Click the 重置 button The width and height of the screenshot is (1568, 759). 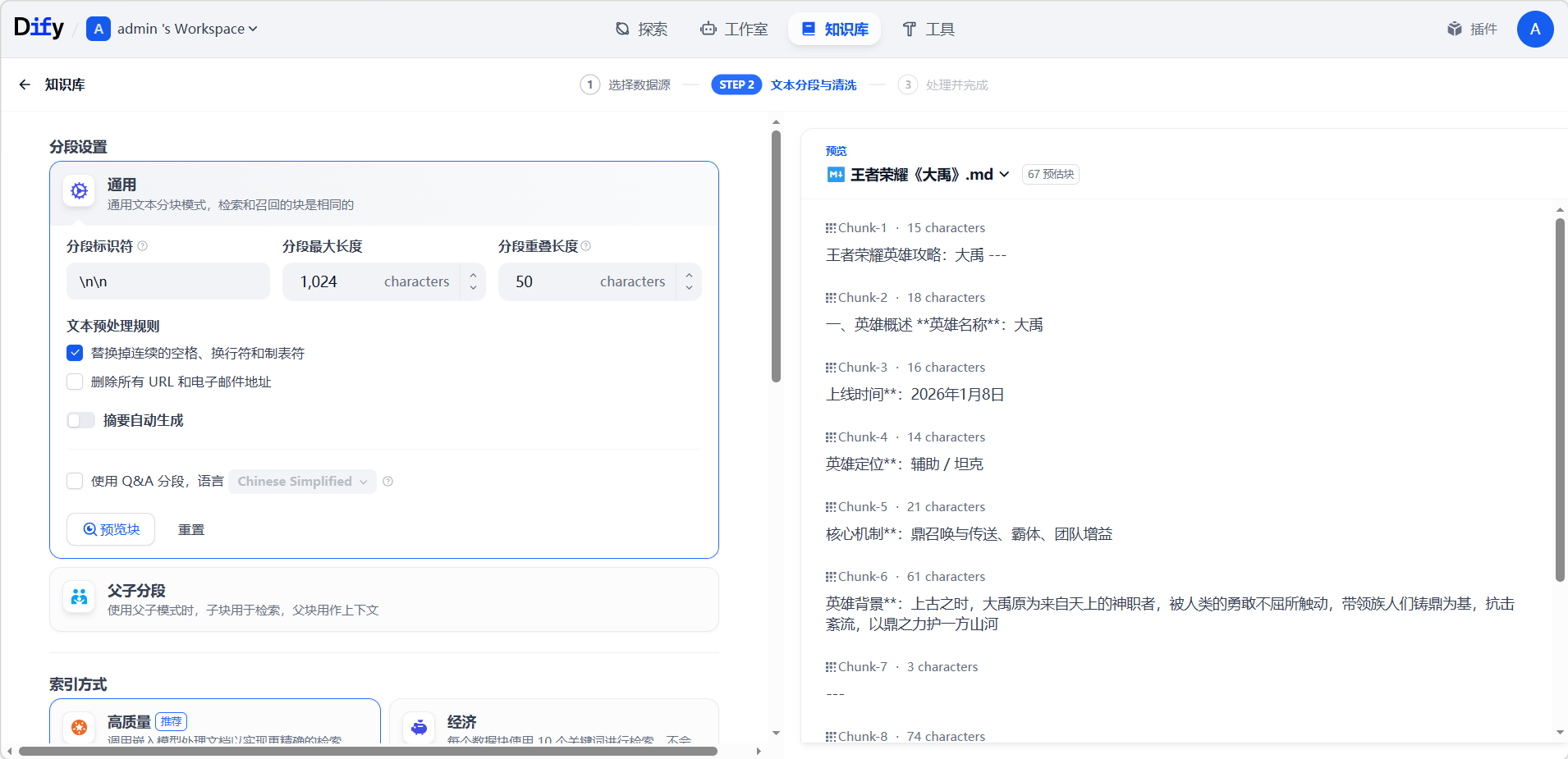(x=191, y=530)
